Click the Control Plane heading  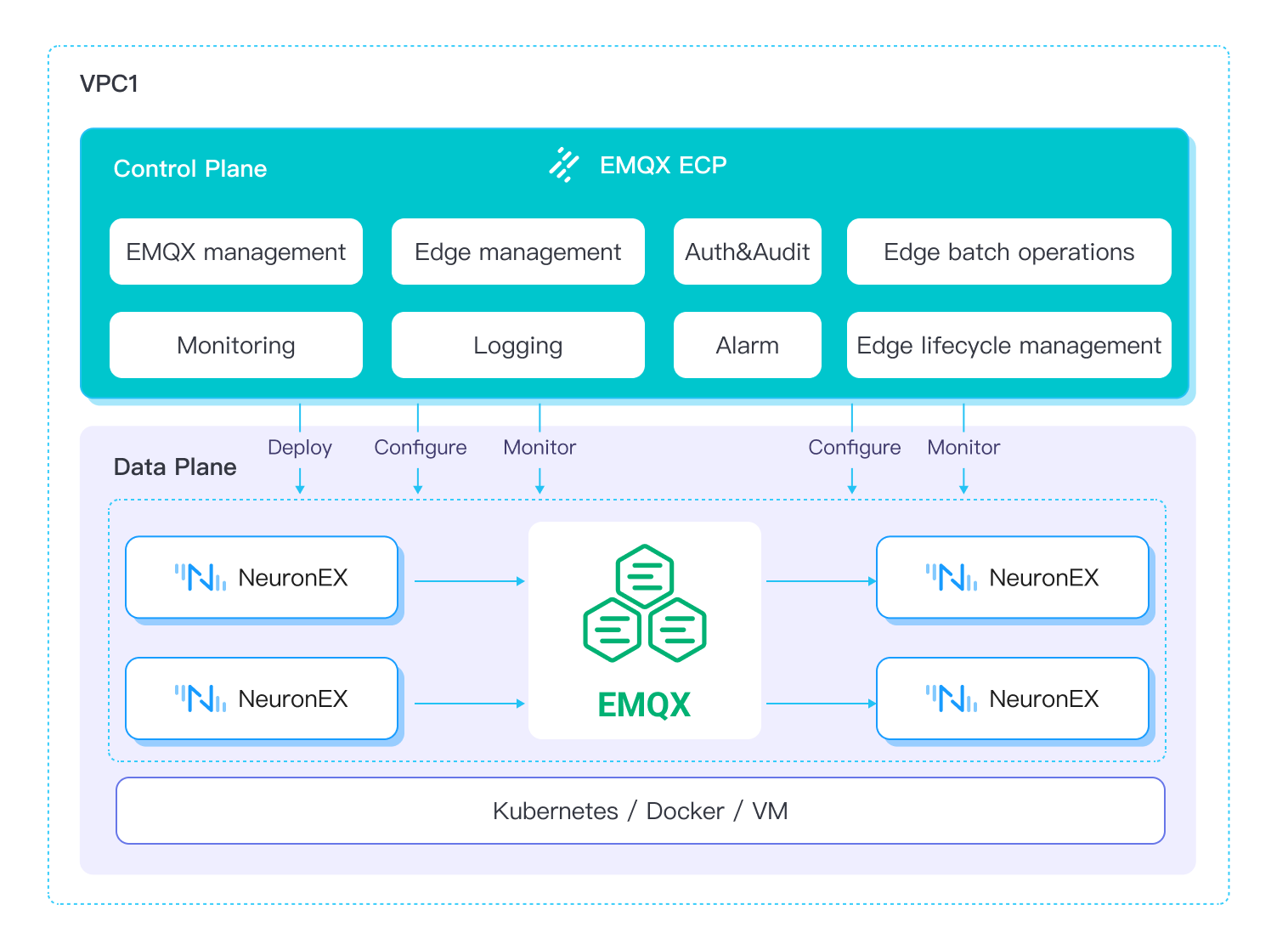pyautogui.click(x=190, y=169)
